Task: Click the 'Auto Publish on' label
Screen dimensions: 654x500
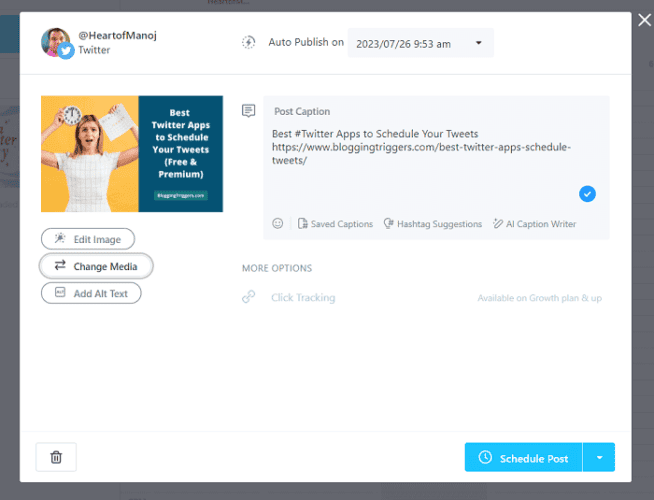Action: 306,42
